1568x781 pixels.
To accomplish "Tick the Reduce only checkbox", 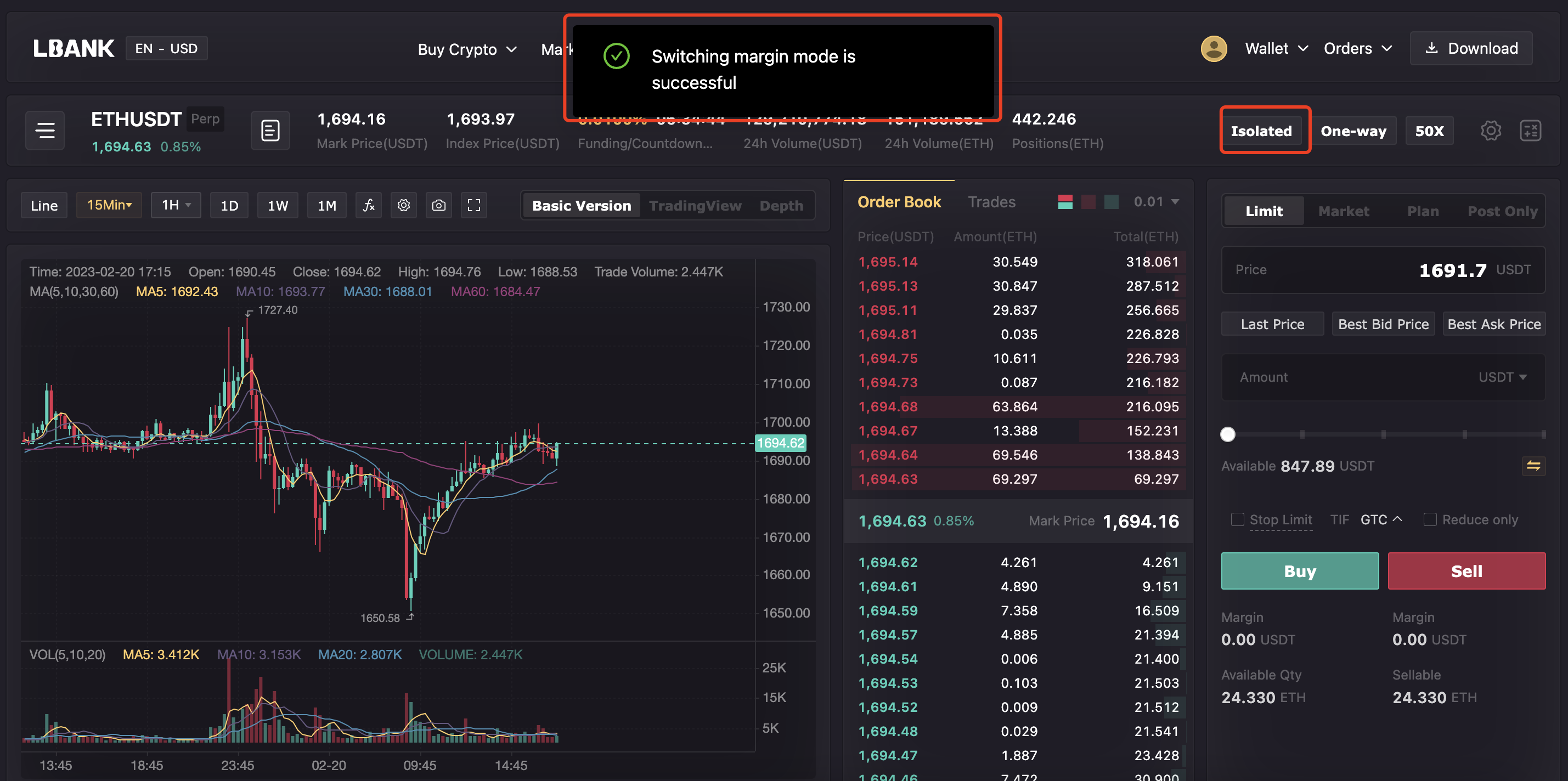I will pos(1430,519).
